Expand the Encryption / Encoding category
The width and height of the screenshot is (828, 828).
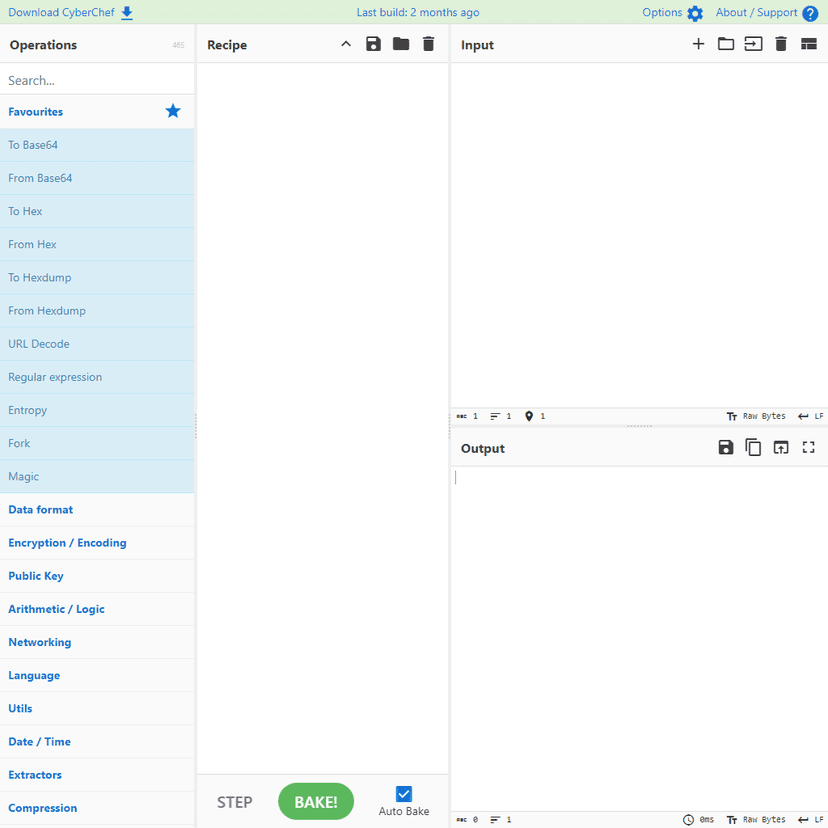click(67, 543)
